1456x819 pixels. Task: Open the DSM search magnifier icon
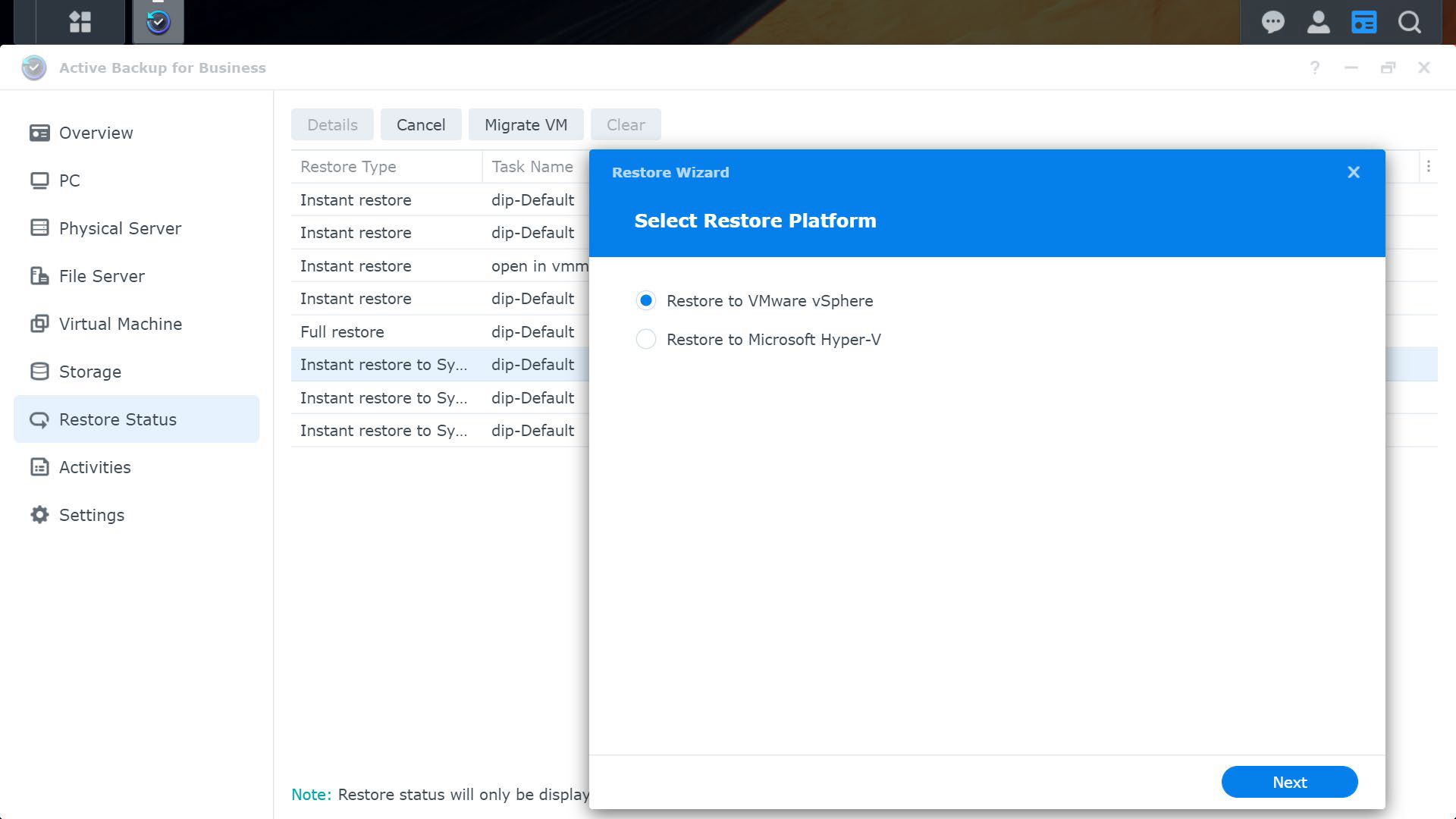point(1410,22)
